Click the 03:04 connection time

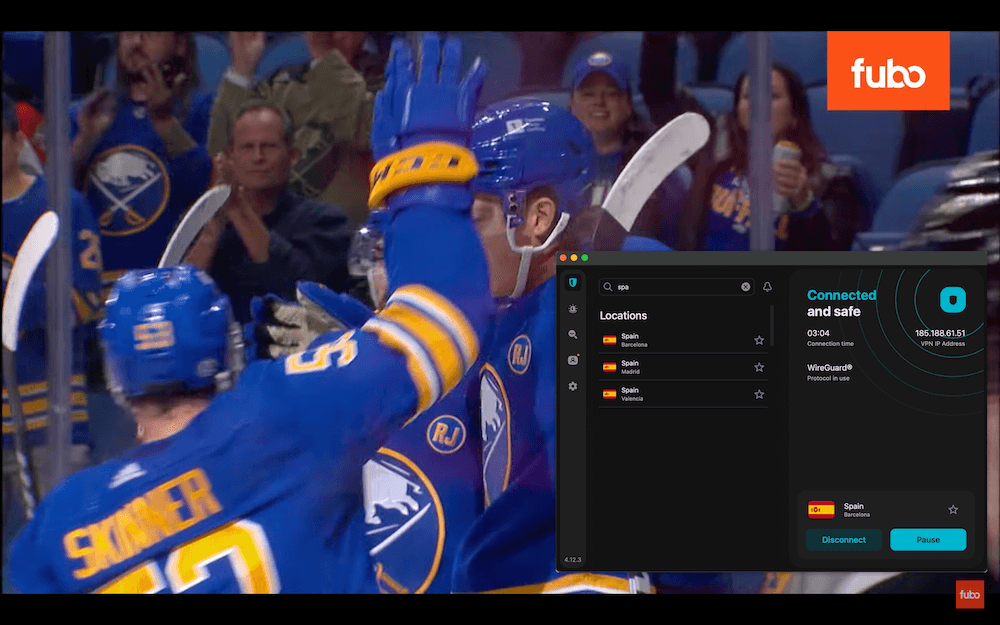tap(818, 333)
